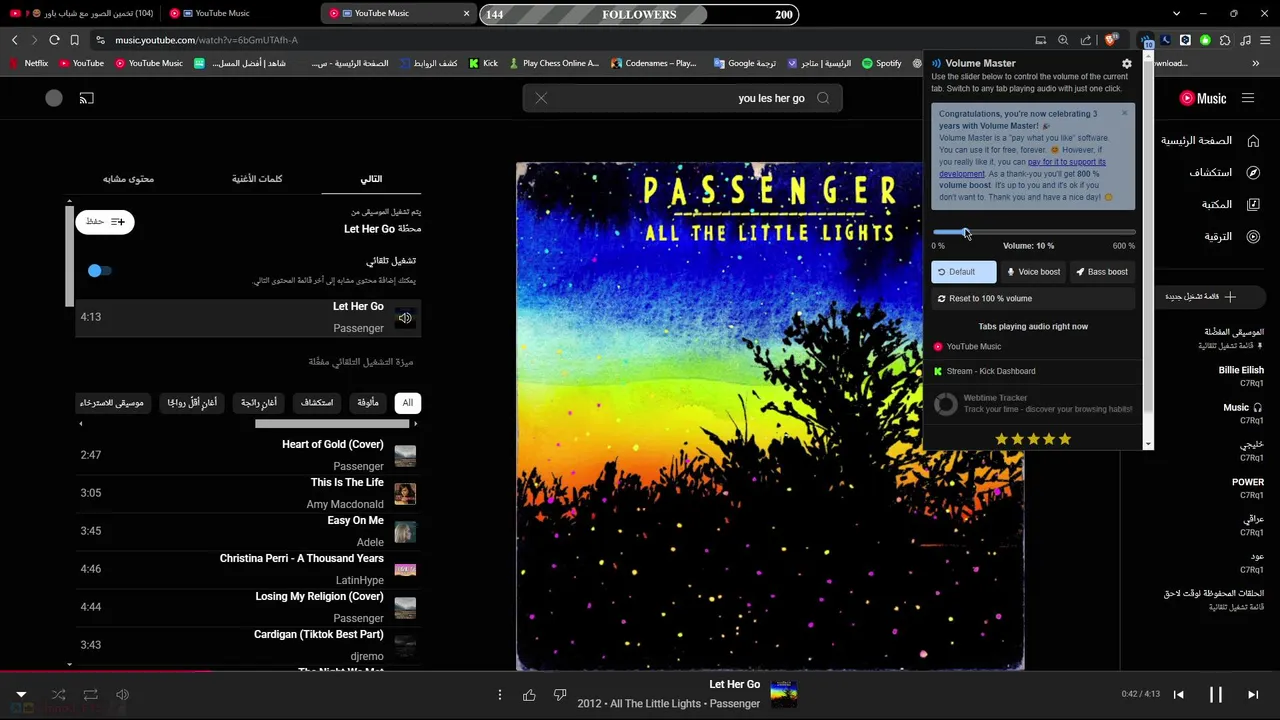Screen dimensions: 1280x720
Task: Click the address bar URL field
Action: [560, 40]
